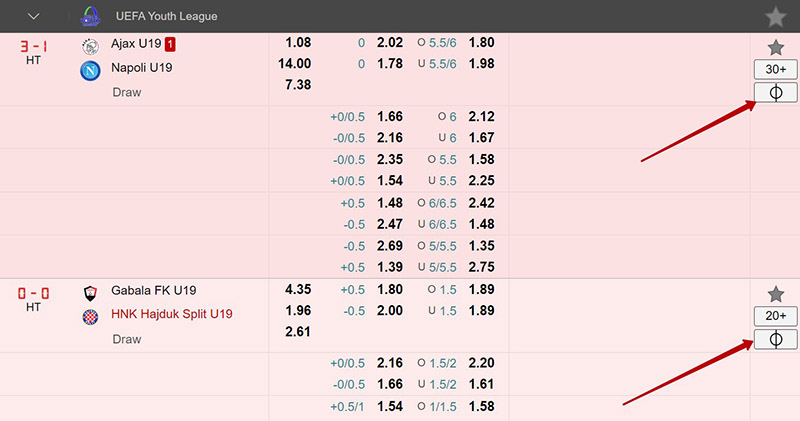
Task: Pick the Under 1.5 odds 1.89
Action: tap(481, 311)
